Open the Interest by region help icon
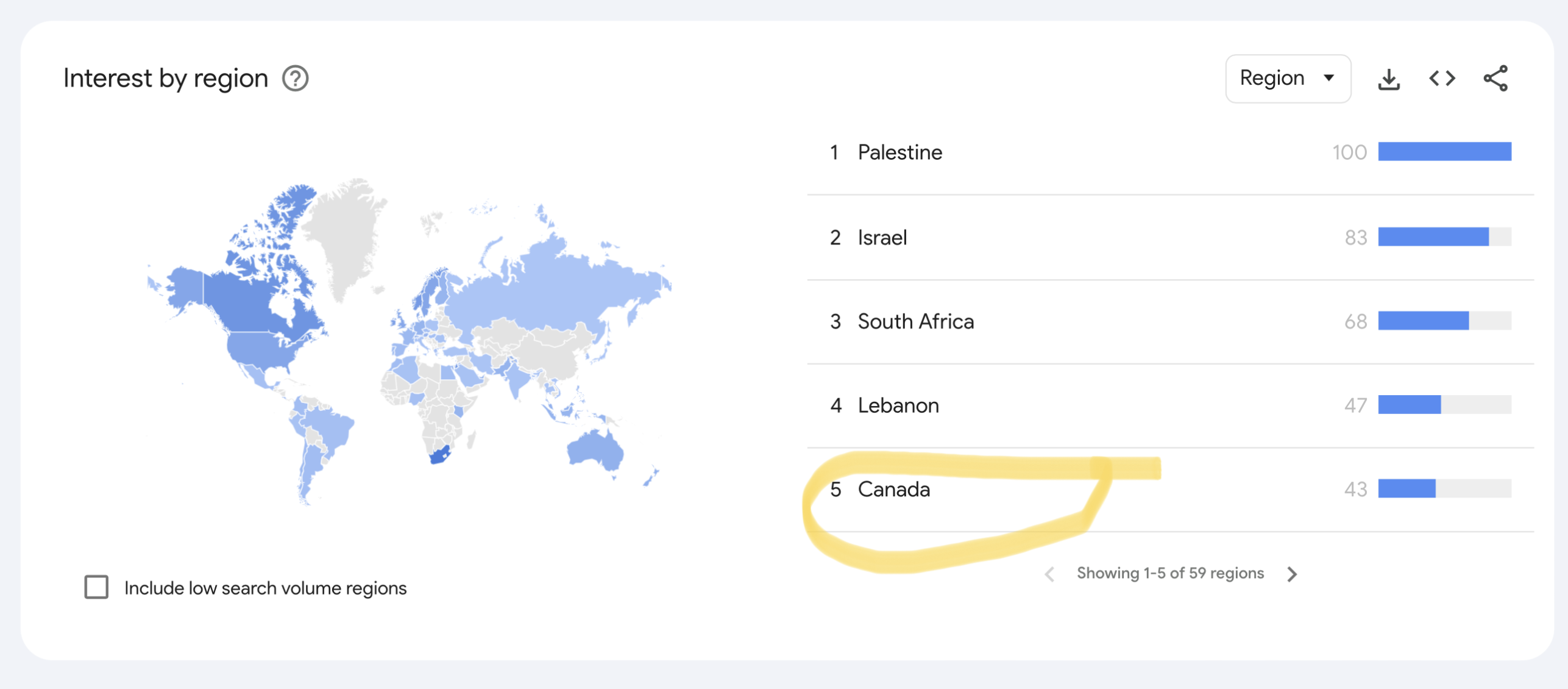The height and width of the screenshot is (689, 1568). 296,79
